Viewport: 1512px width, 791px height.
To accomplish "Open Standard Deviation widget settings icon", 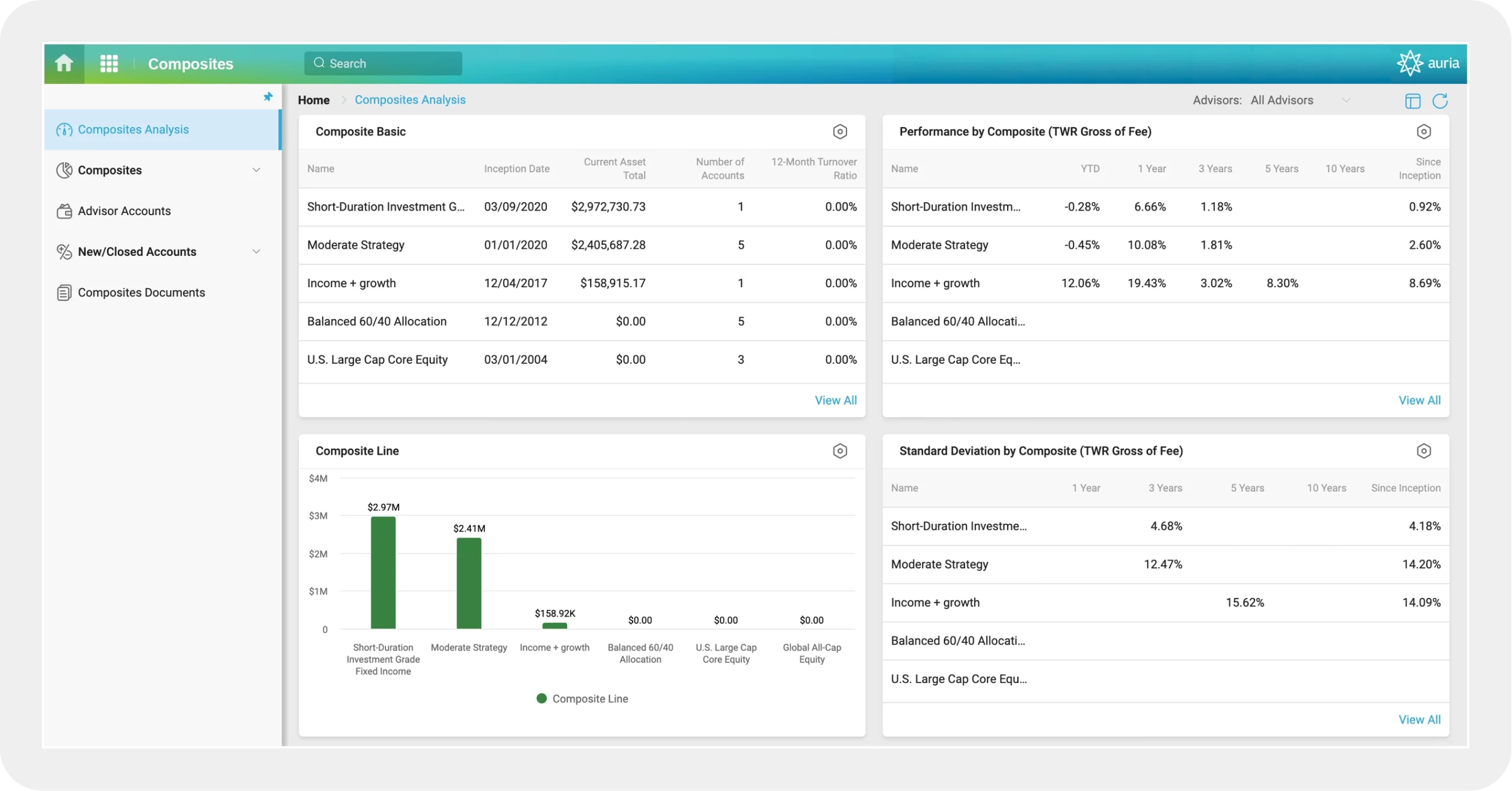I will 1423,451.
